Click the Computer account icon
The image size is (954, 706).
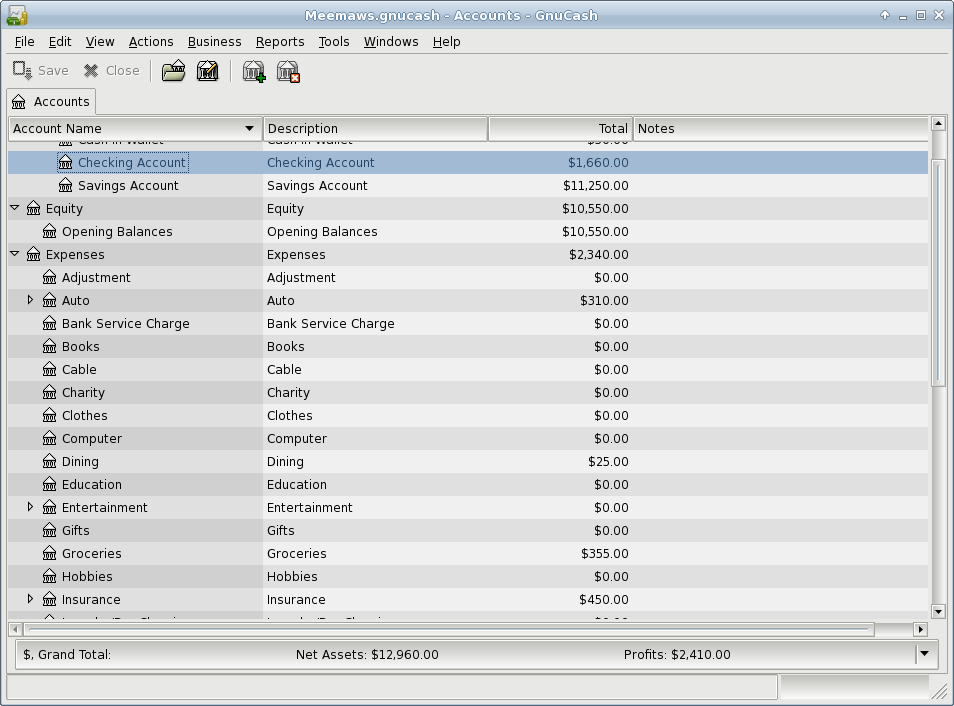49,439
